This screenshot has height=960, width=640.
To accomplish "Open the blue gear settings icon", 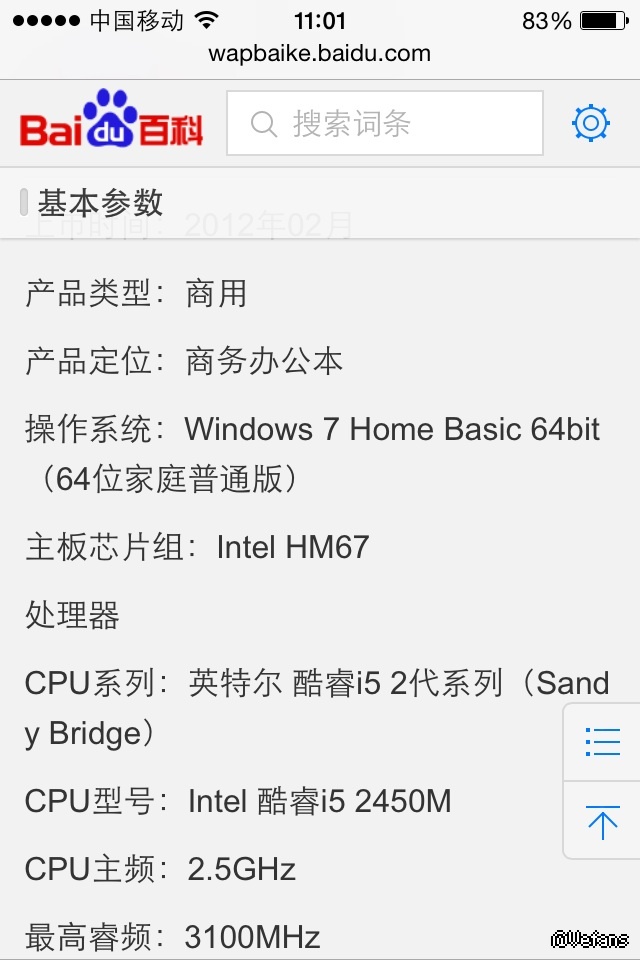I will 590,123.
